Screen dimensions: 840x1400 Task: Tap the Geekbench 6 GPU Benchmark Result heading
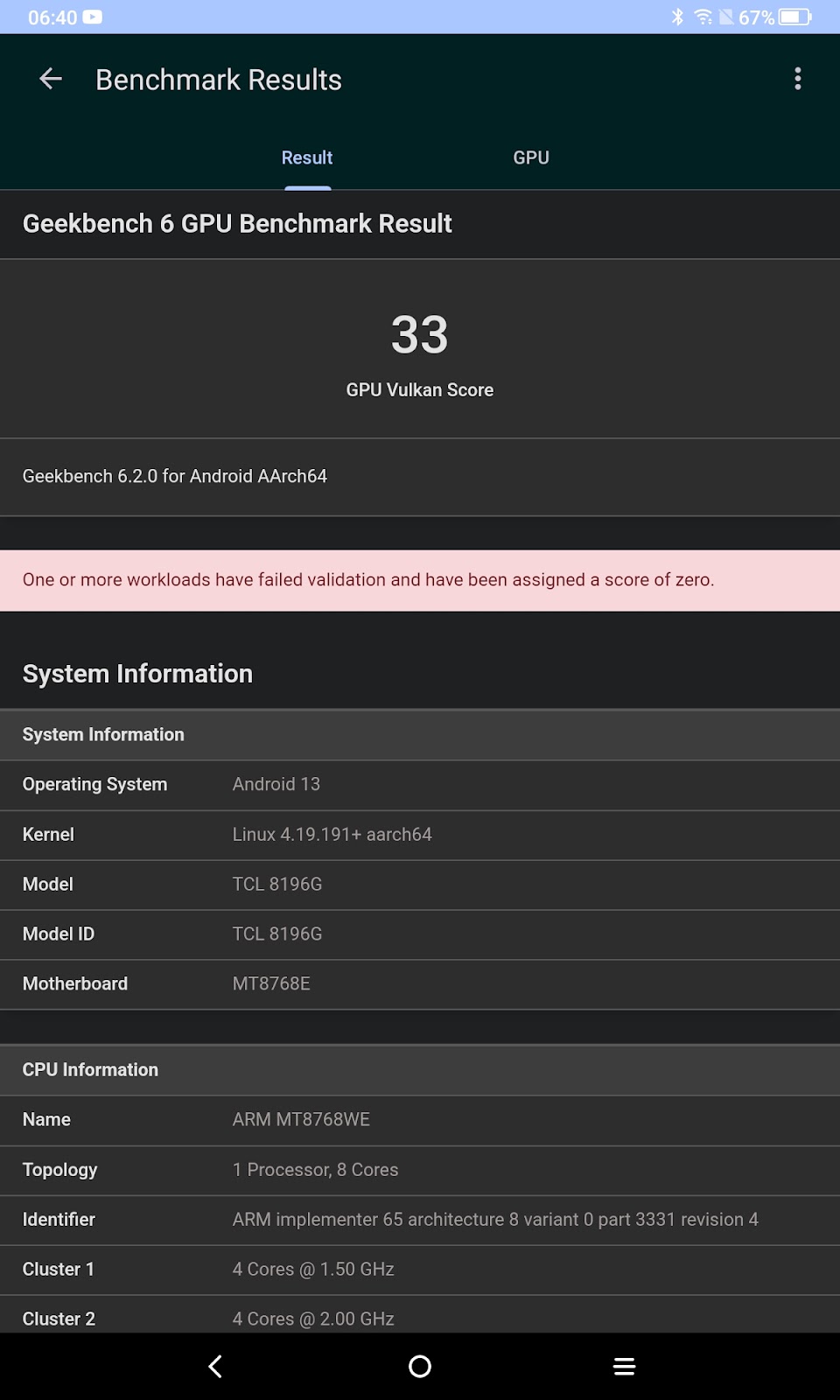(x=237, y=224)
